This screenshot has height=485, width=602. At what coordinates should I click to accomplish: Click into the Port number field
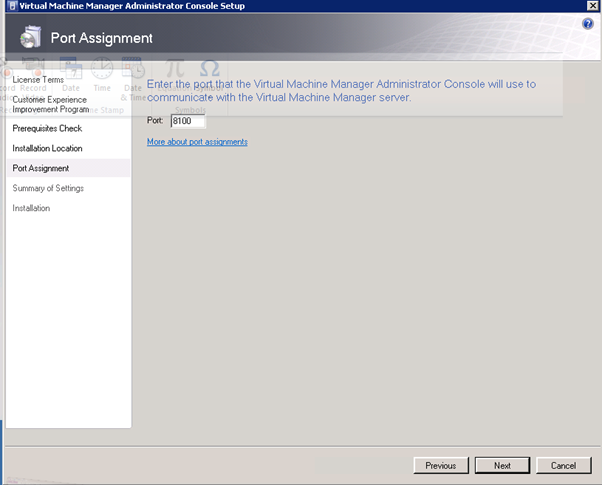click(x=188, y=121)
